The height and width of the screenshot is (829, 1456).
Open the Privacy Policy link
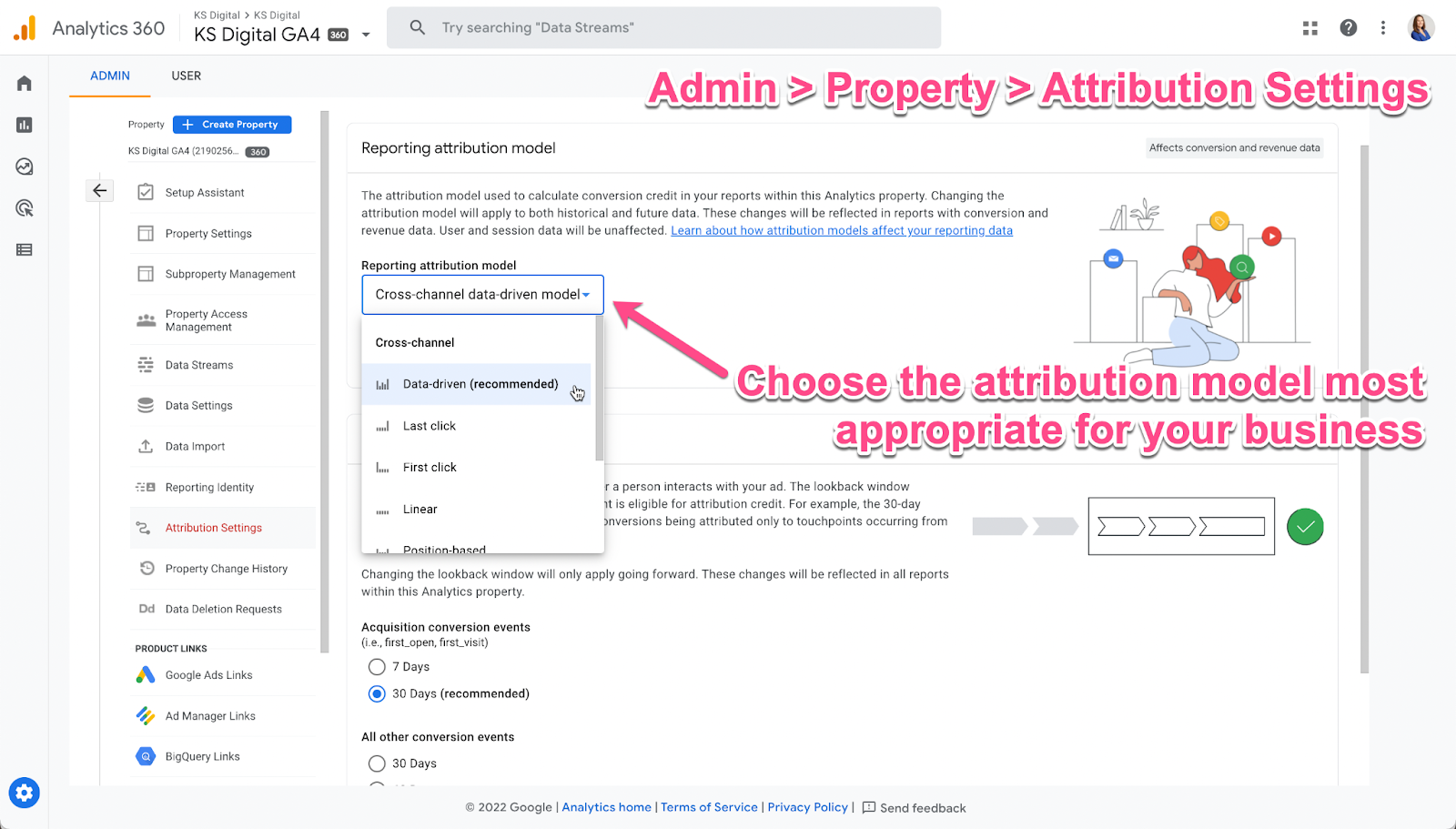click(x=808, y=807)
